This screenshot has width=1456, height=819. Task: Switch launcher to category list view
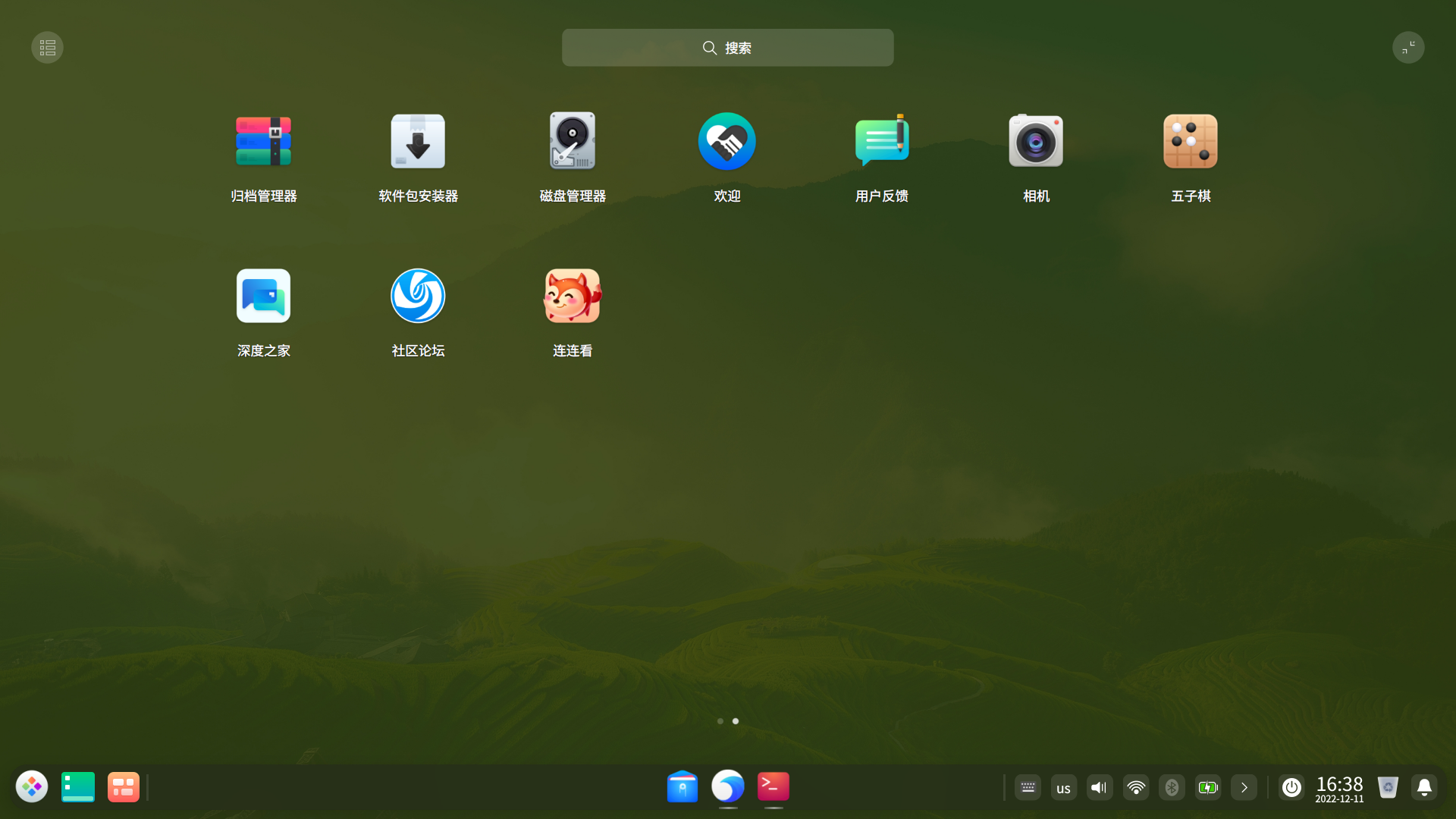[47, 48]
